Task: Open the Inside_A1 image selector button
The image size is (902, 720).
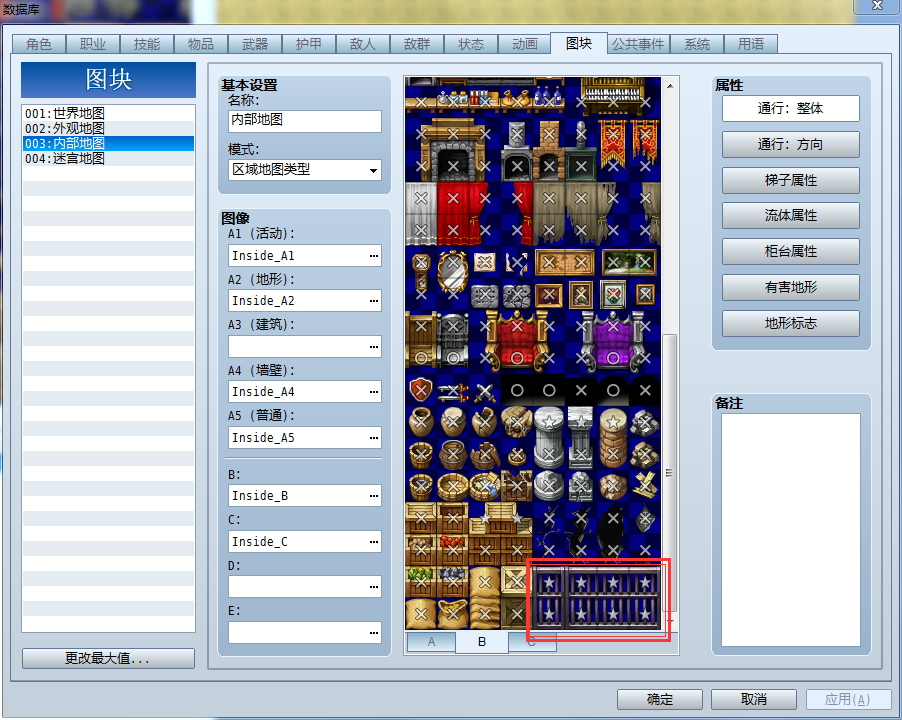Action: coord(374,256)
